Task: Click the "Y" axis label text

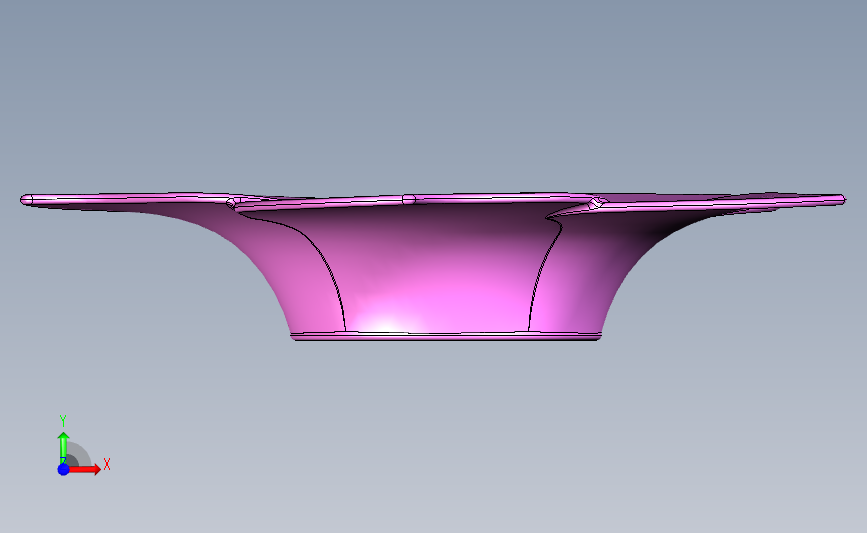Action: point(63,421)
